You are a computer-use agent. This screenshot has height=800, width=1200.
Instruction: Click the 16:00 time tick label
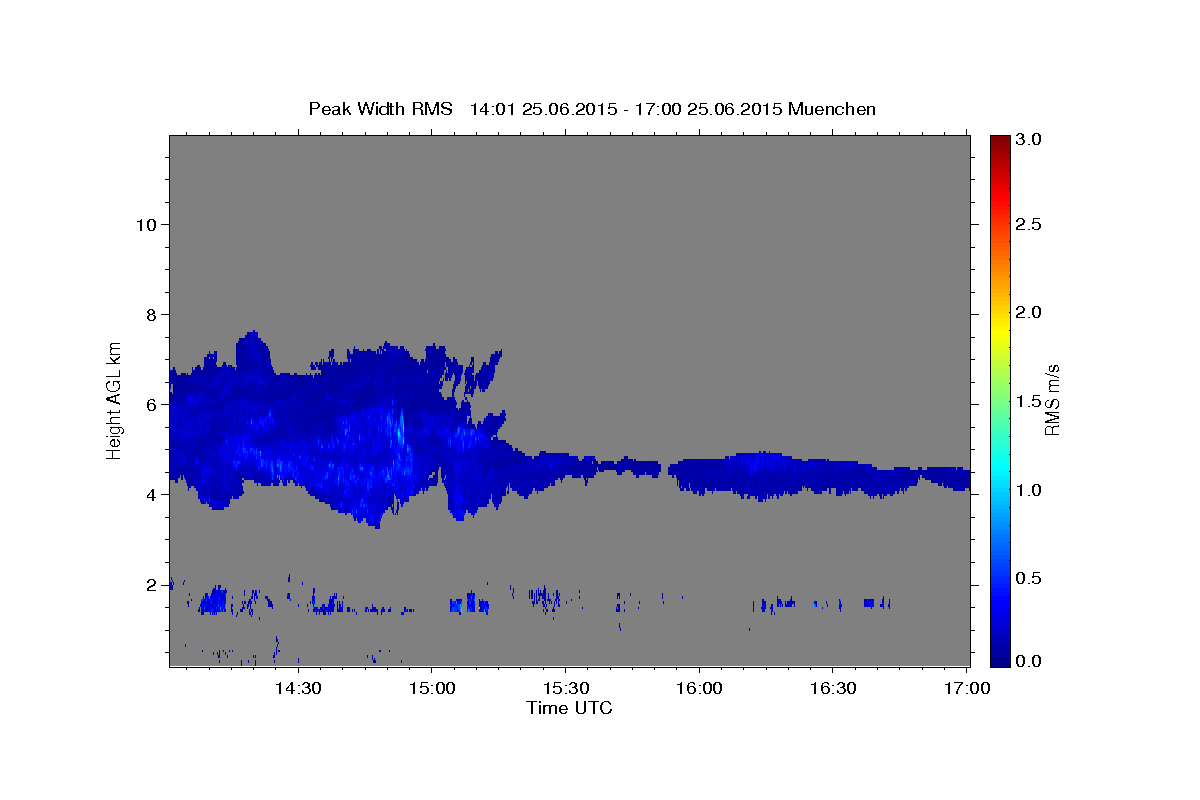pyautogui.click(x=699, y=689)
